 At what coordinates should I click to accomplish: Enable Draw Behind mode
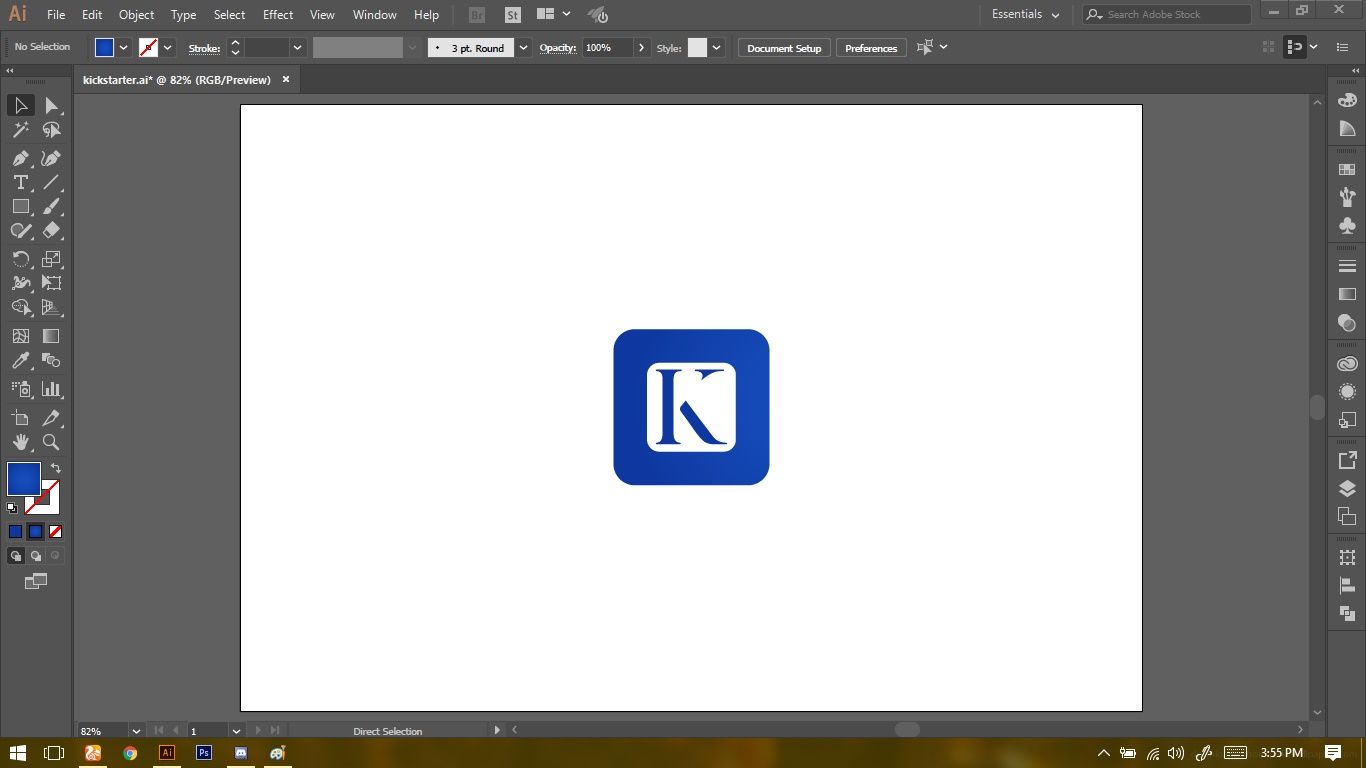pyautogui.click(x=36, y=556)
